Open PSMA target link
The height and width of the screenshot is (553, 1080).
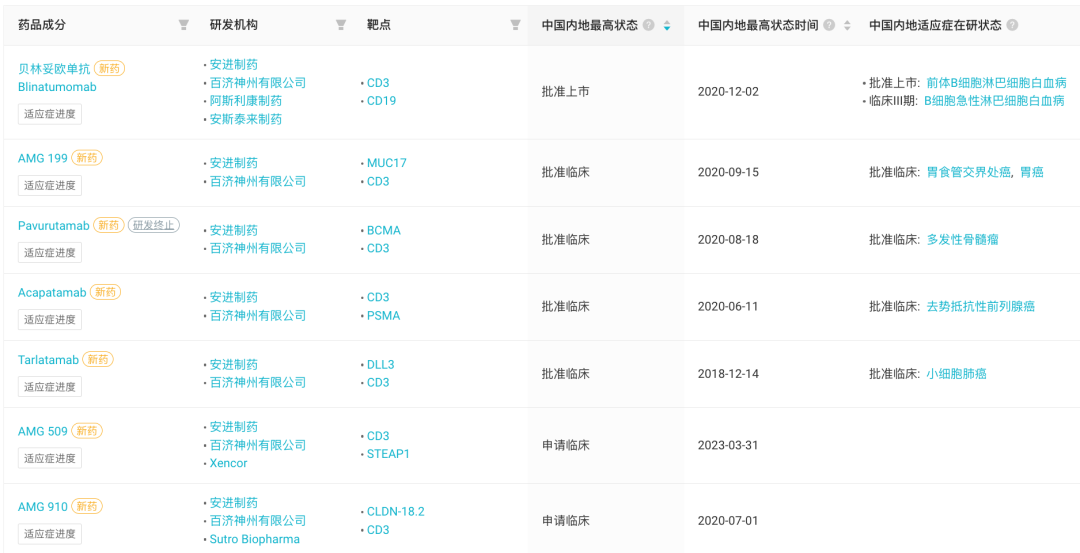(384, 315)
